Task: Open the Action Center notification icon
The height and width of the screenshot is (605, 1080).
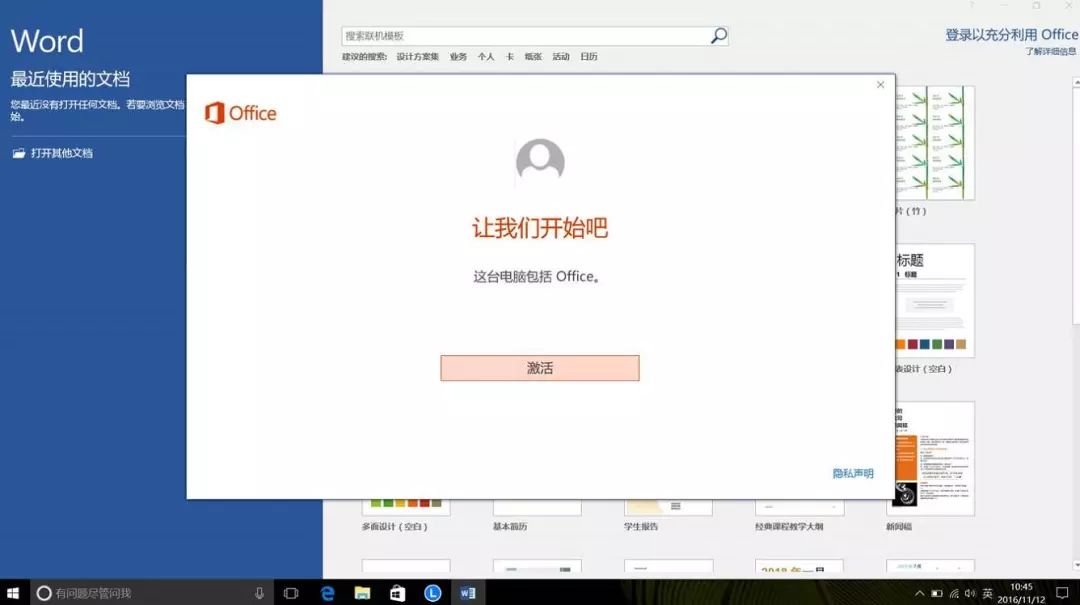Action: (x=1062, y=593)
